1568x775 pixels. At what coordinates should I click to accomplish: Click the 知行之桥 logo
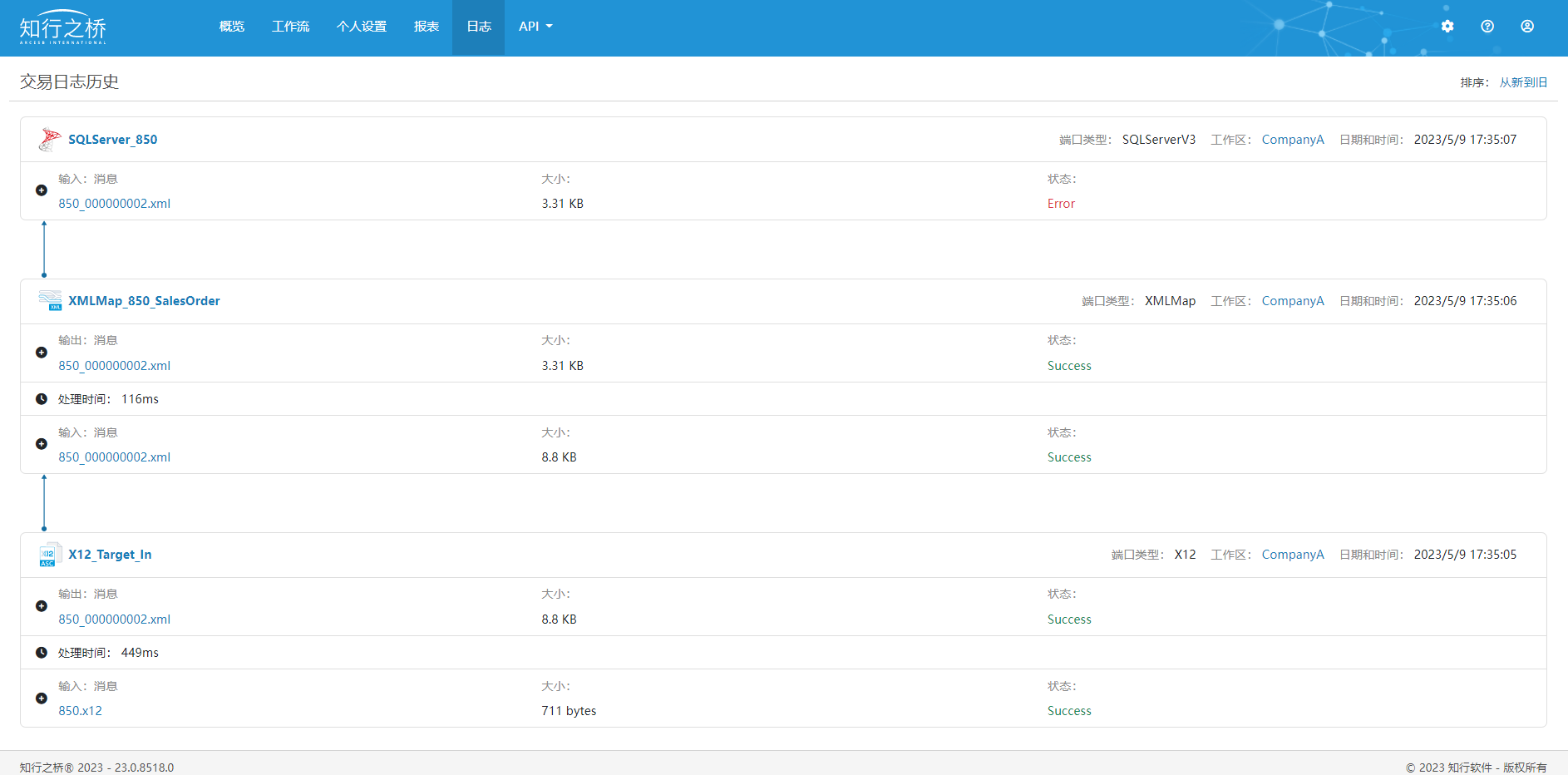click(63, 28)
